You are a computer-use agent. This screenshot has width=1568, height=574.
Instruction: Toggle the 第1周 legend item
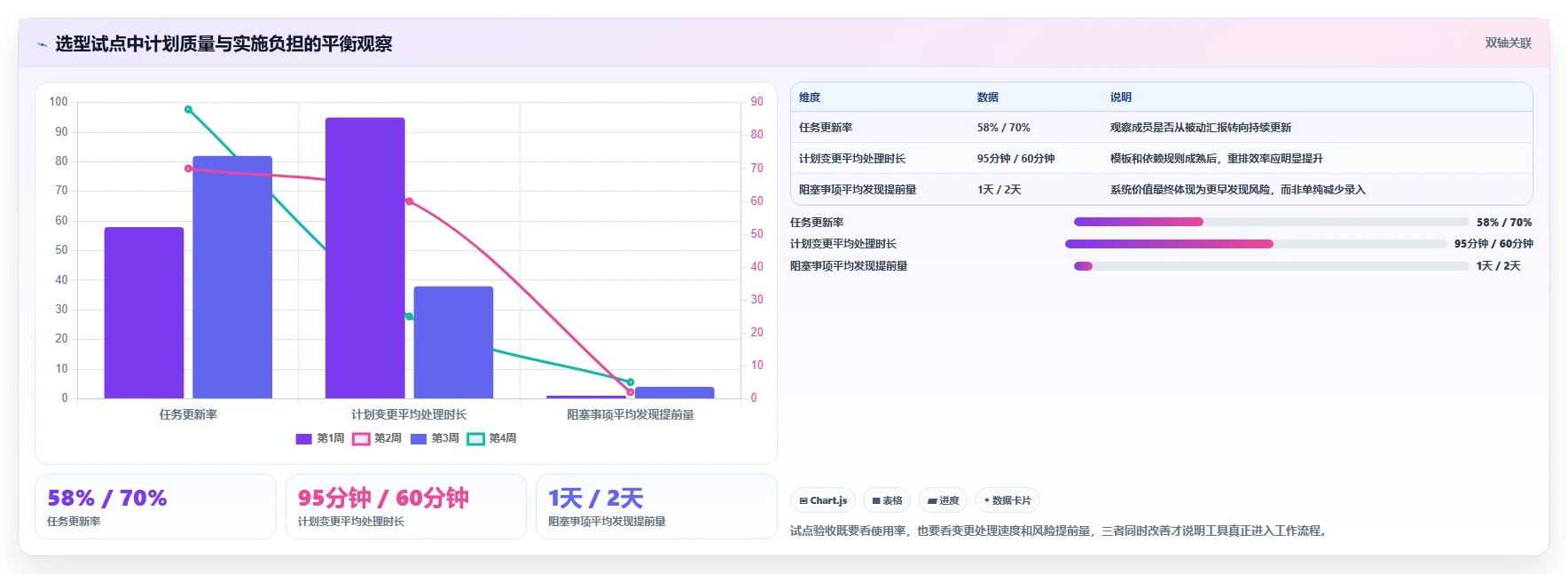pos(319,438)
